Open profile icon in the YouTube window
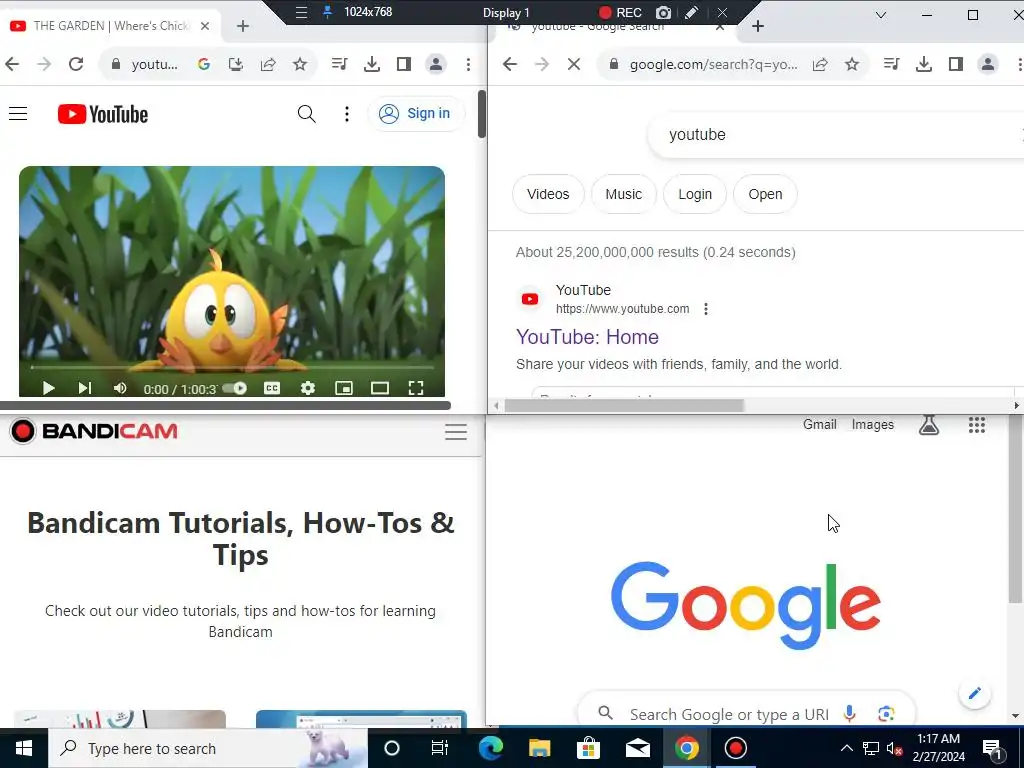The height and width of the screenshot is (768, 1024). pos(436,64)
